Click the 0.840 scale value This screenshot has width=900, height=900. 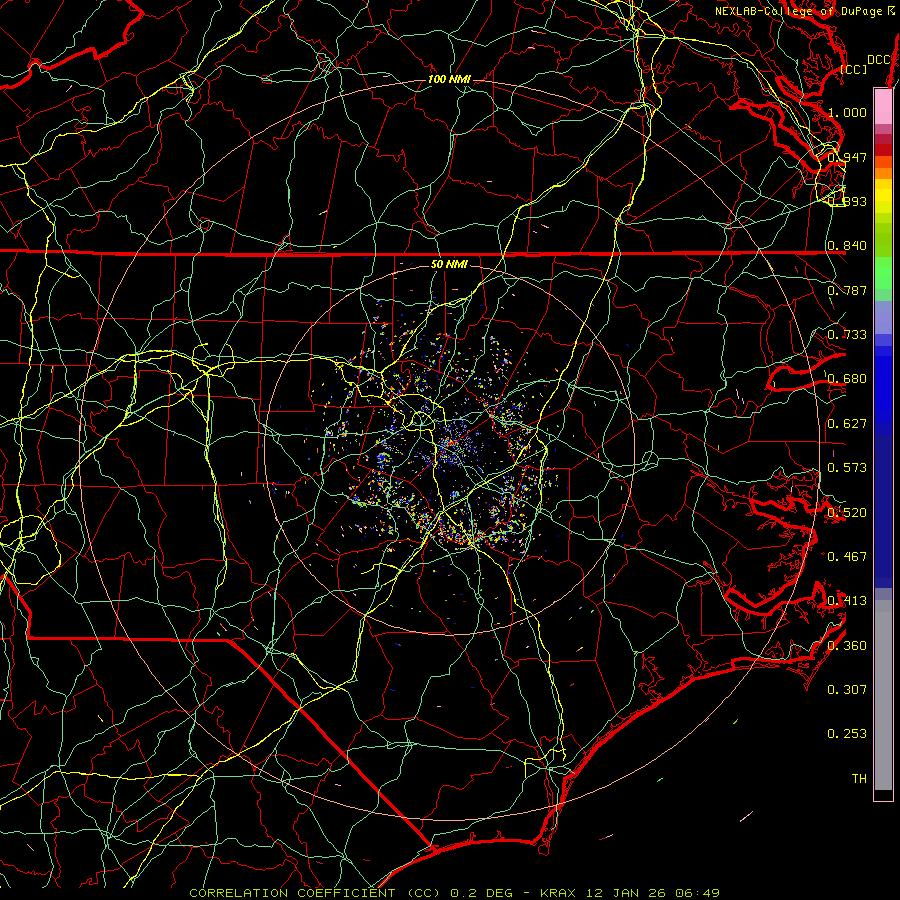(x=847, y=246)
